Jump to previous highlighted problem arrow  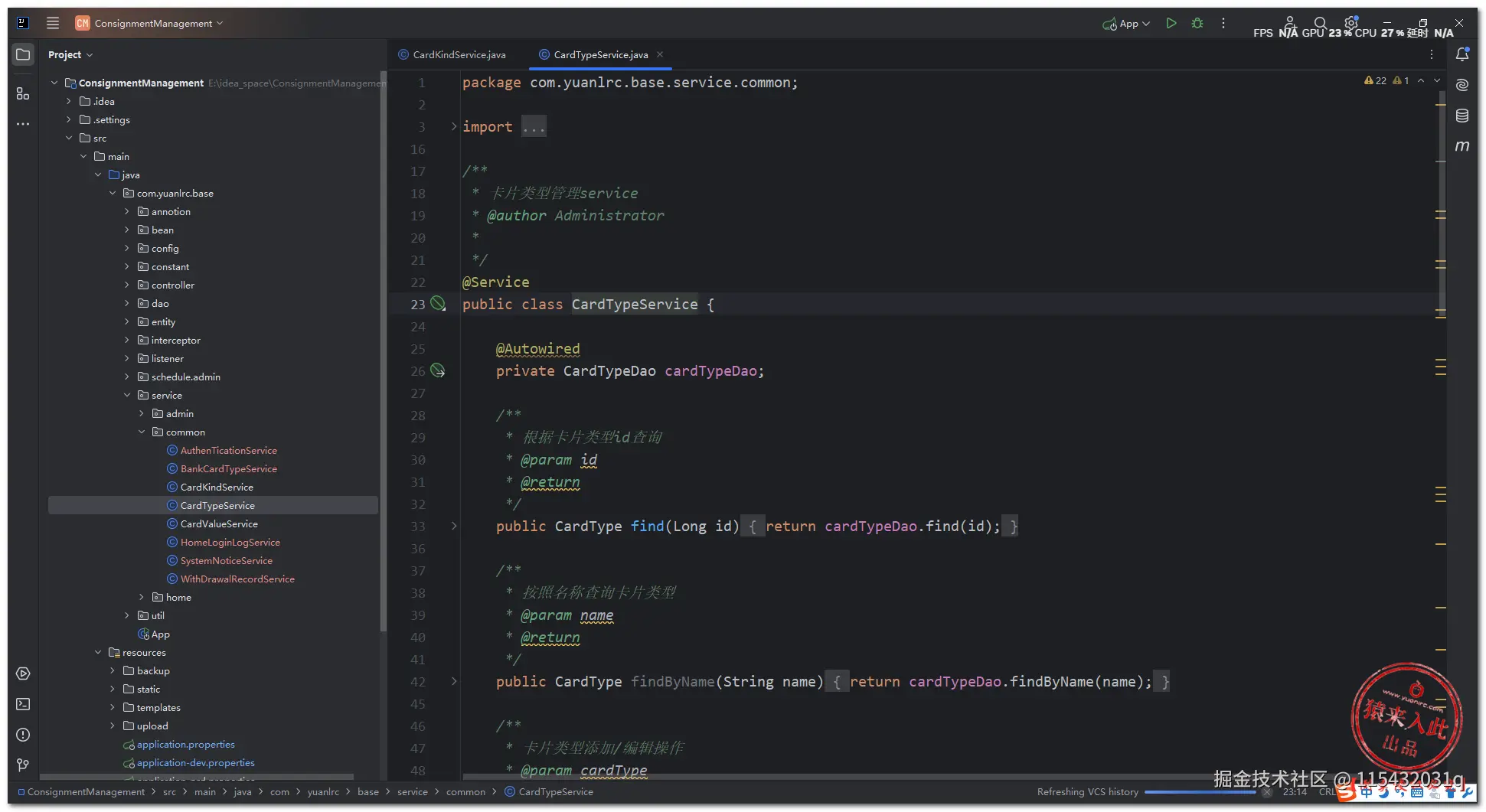tap(1421, 80)
